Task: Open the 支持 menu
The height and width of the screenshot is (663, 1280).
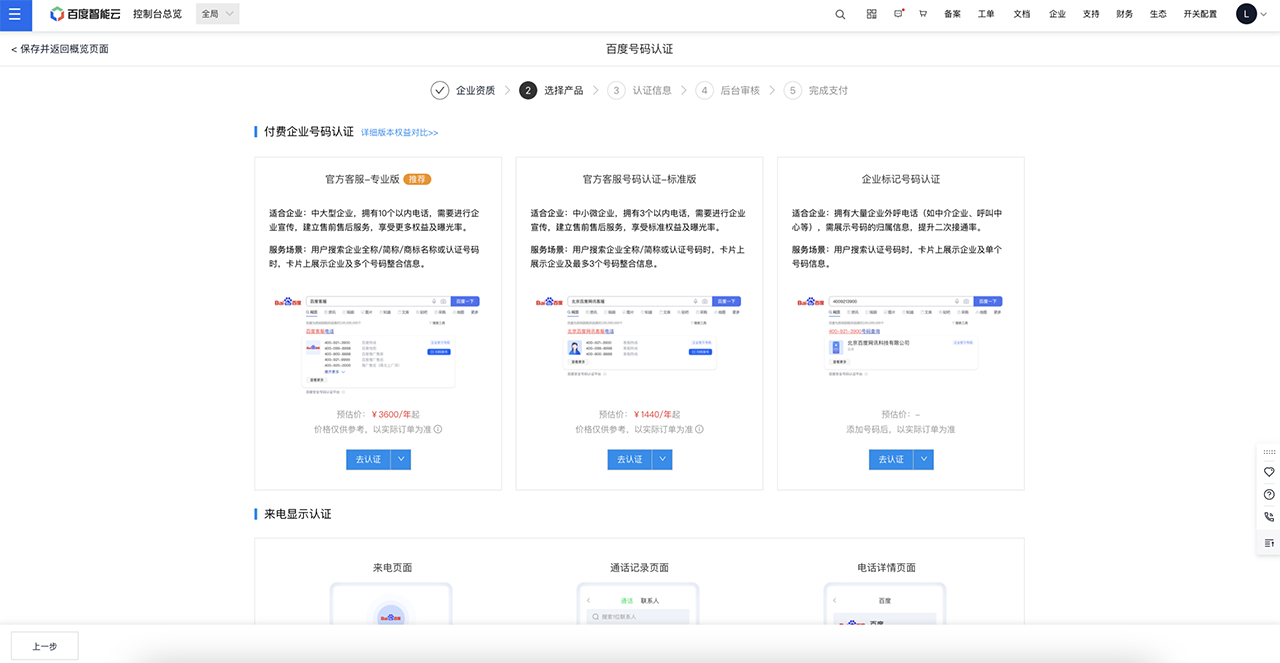Action: (x=1091, y=14)
